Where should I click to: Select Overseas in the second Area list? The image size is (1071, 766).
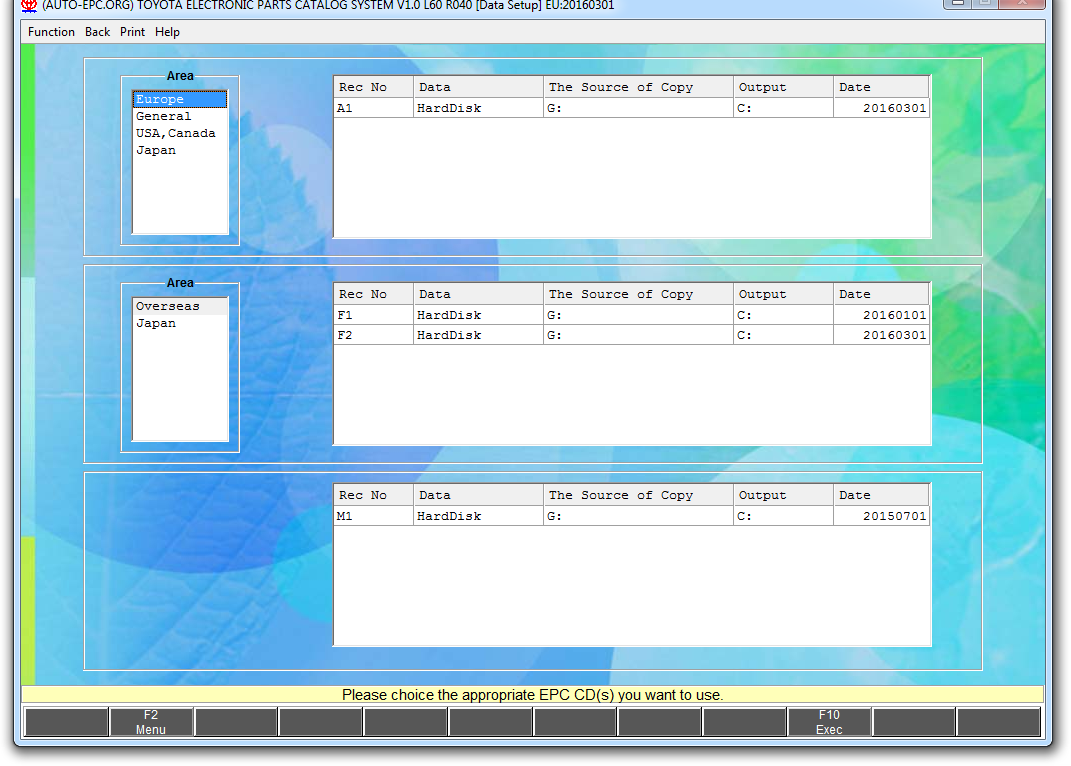tap(180, 306)
